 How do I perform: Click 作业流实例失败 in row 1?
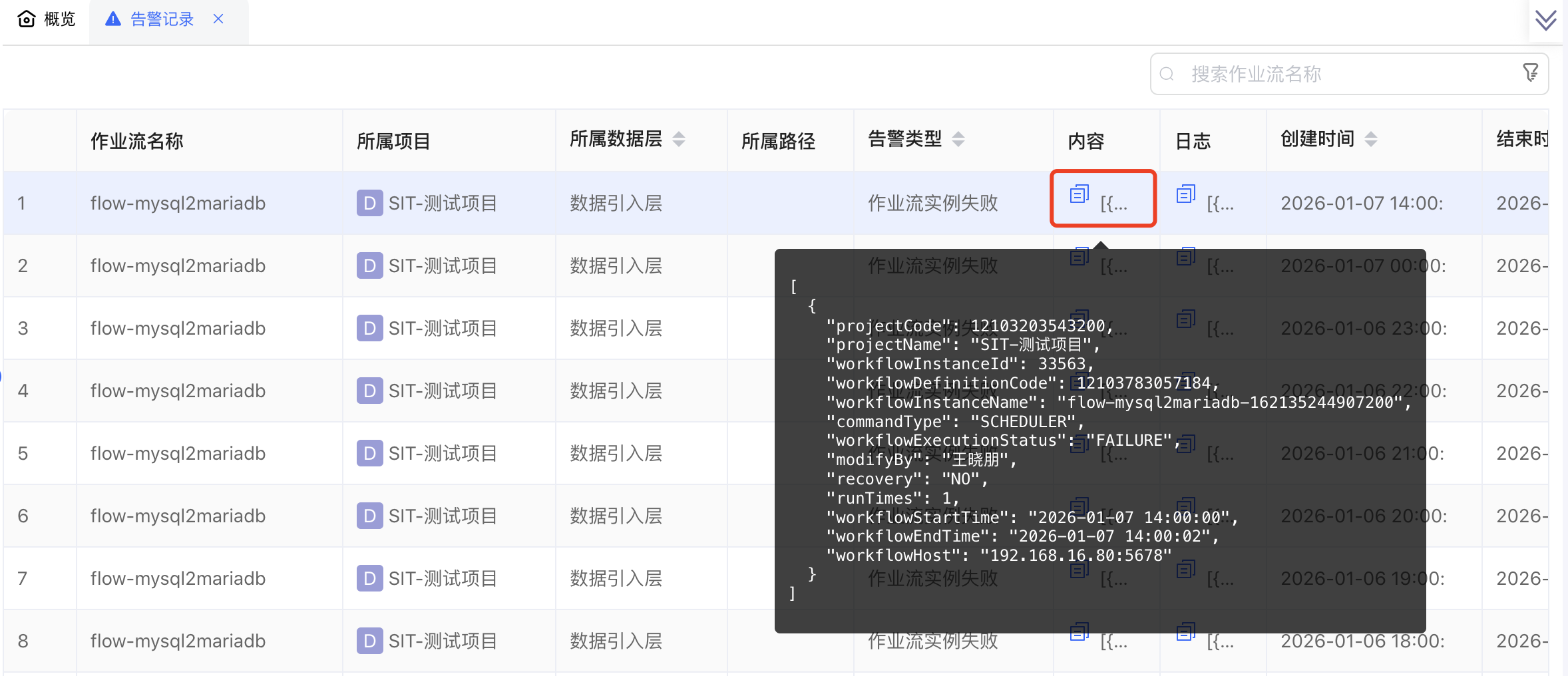pyautogui.click(x=932, y=203)
